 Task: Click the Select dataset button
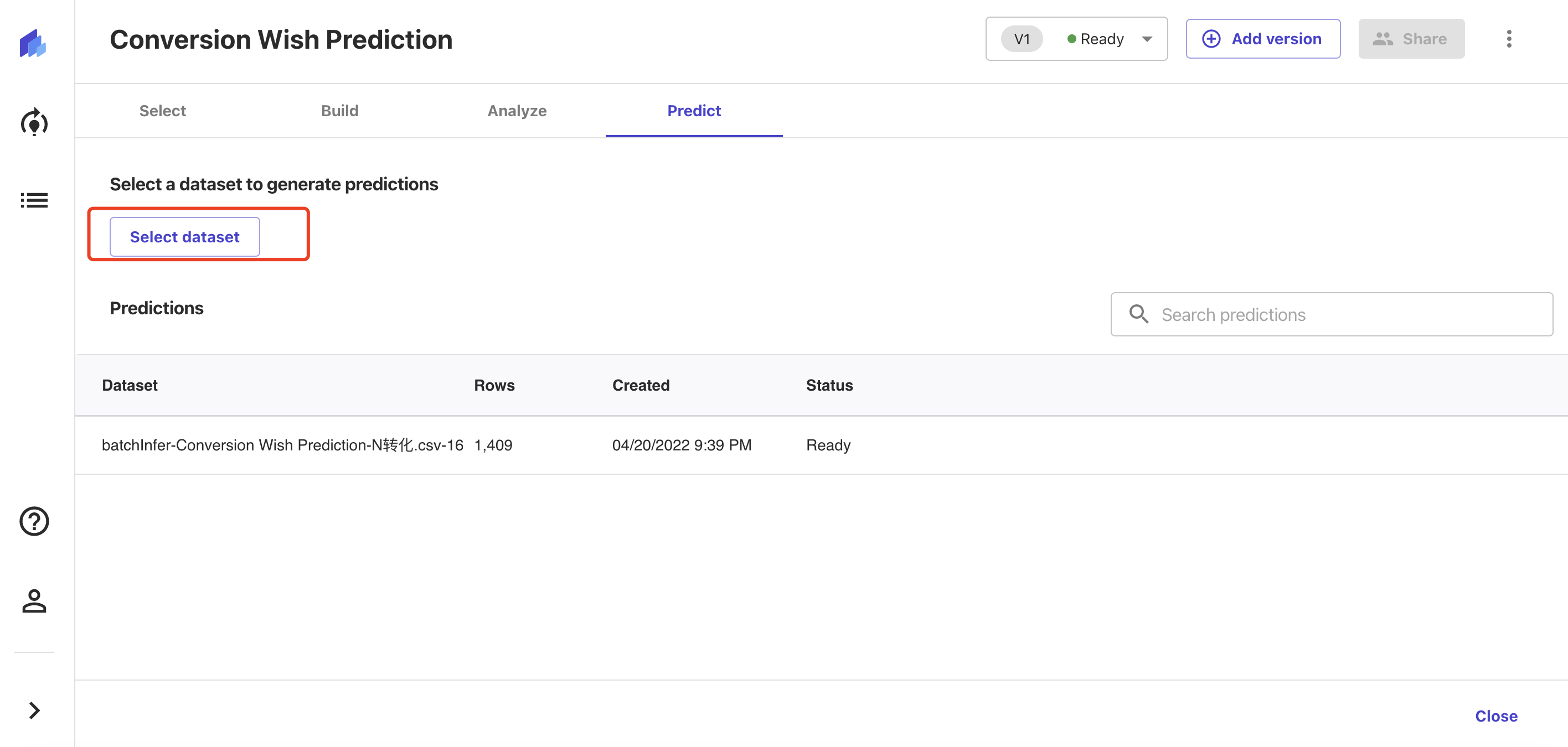(x=184, y=237)
